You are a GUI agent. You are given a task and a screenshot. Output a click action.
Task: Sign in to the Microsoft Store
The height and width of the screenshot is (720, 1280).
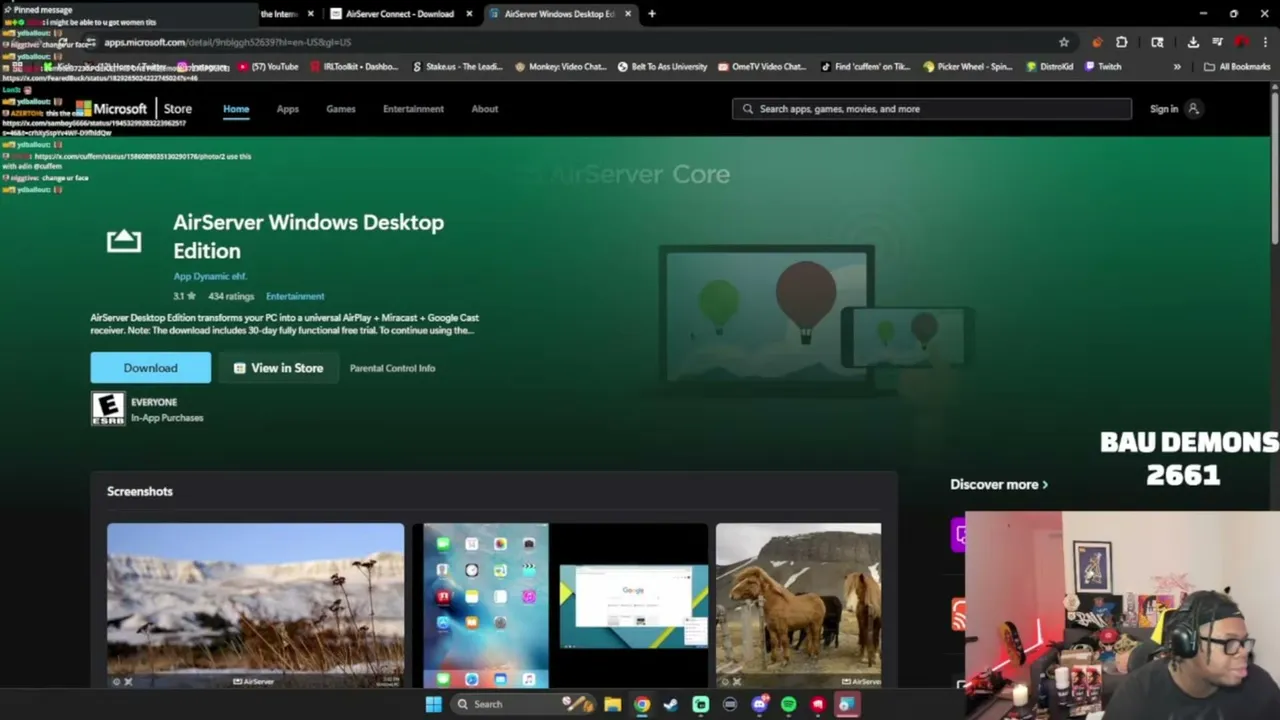tap(1174, 109)
